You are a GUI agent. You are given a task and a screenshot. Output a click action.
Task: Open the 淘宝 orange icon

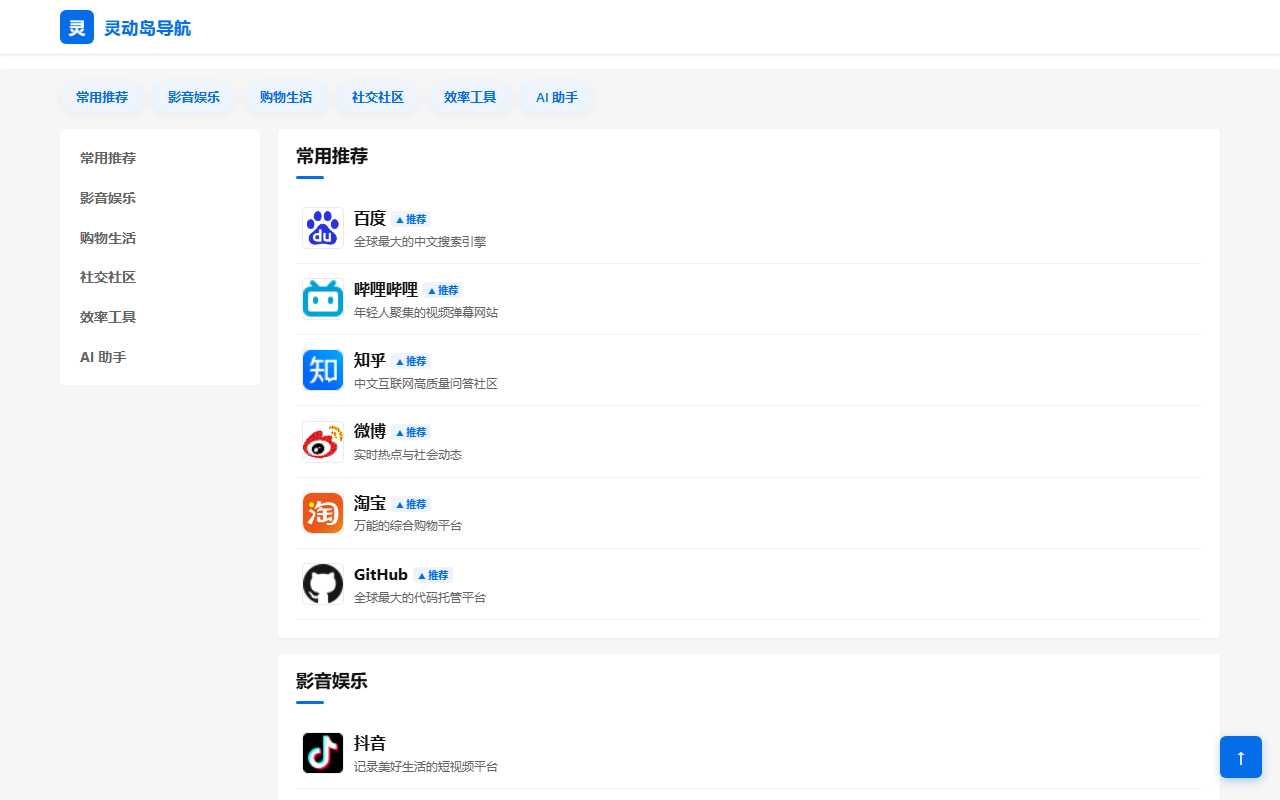(323, 513)
